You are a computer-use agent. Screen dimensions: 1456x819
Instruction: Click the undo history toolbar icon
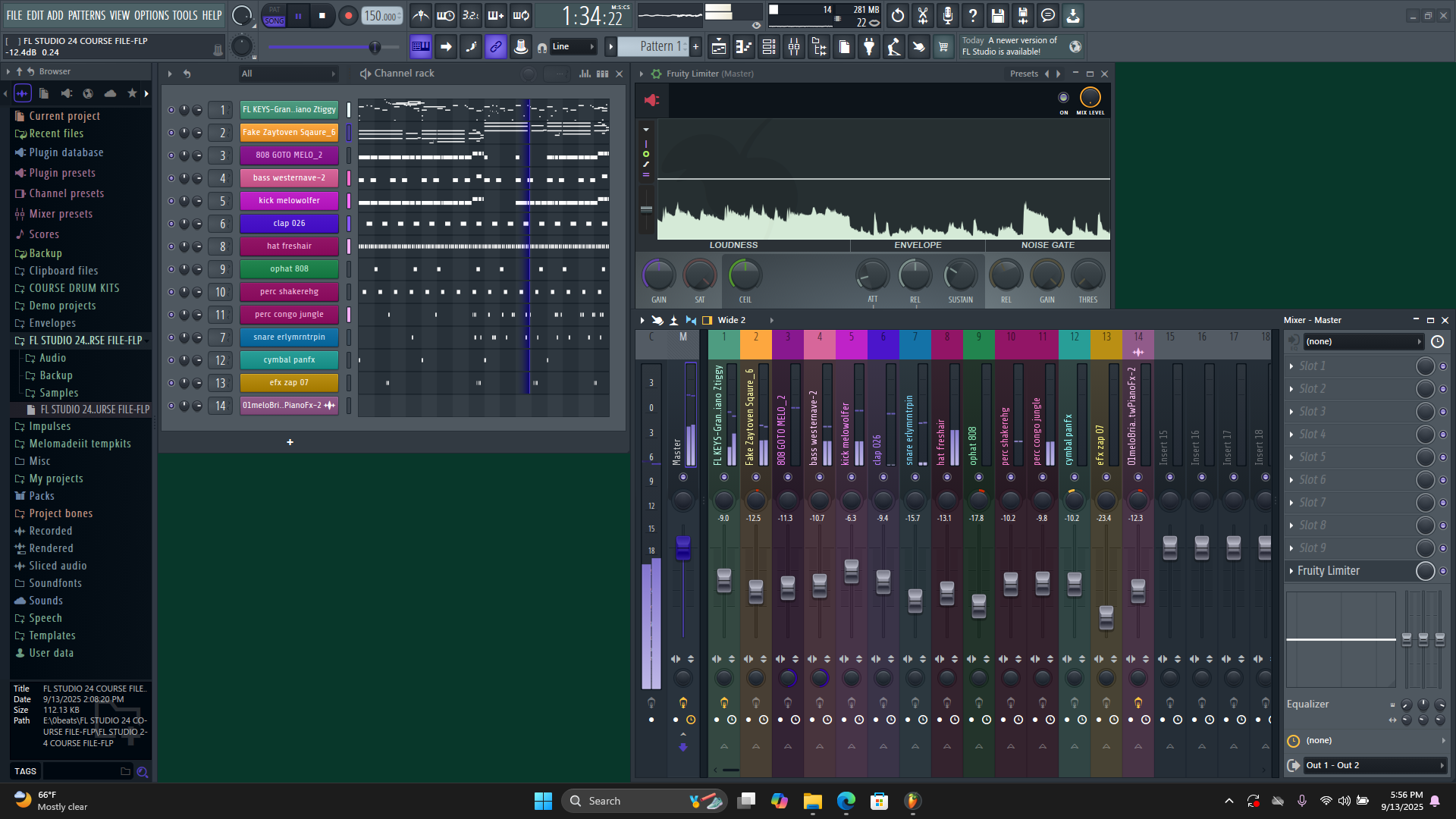click(898, 15)
